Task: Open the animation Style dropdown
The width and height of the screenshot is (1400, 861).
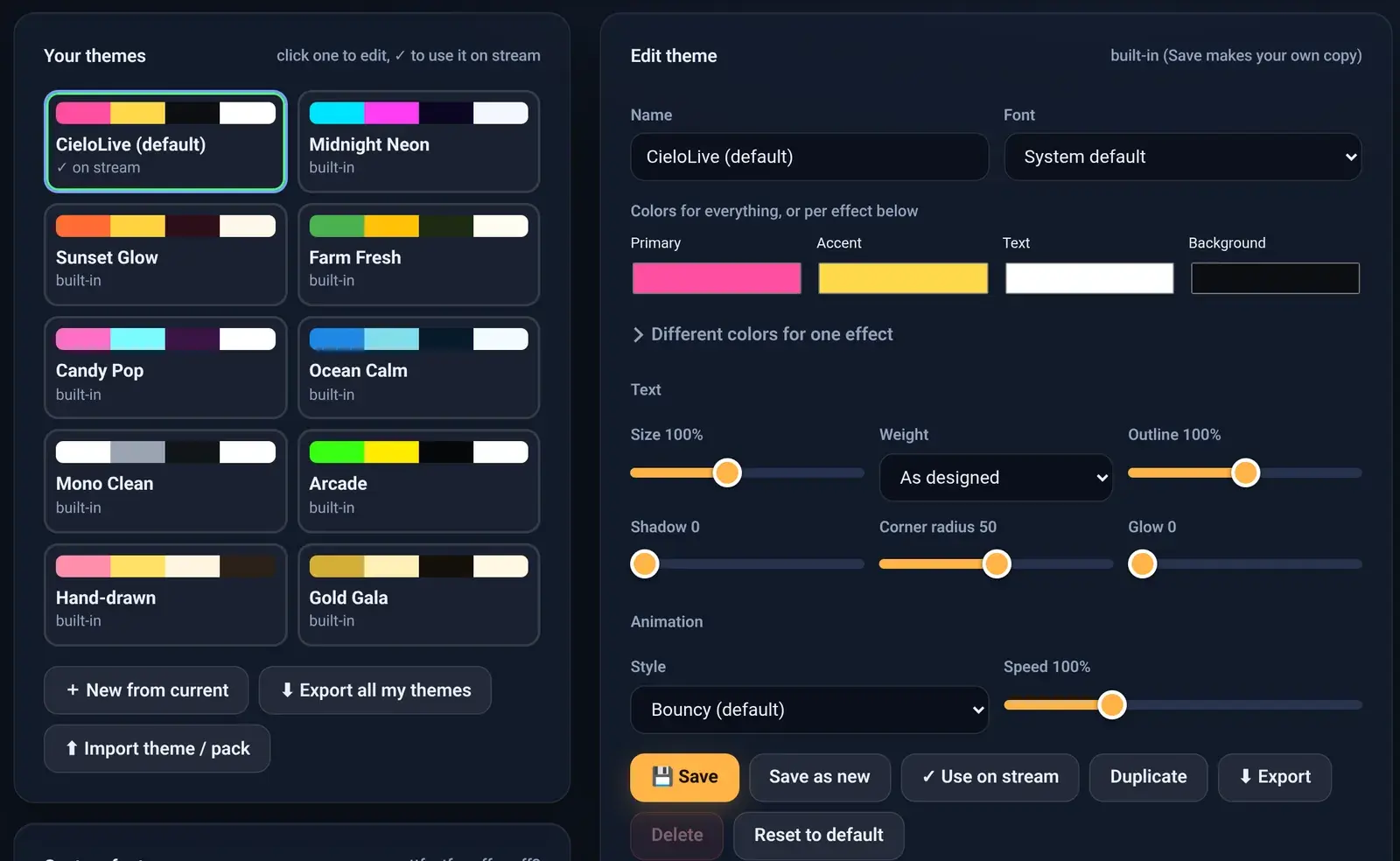Action: [x=809, y=710]
